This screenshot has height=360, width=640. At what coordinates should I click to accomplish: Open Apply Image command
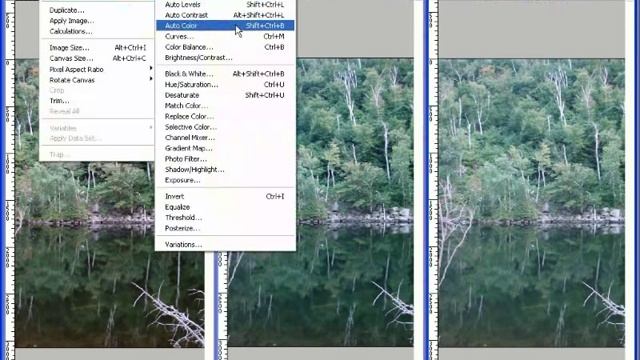coord(97,20)
